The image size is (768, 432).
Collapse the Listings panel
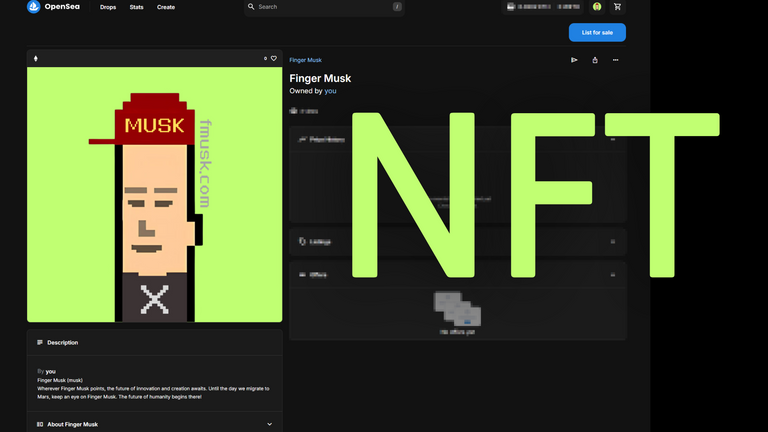click(x=613, y=241)
